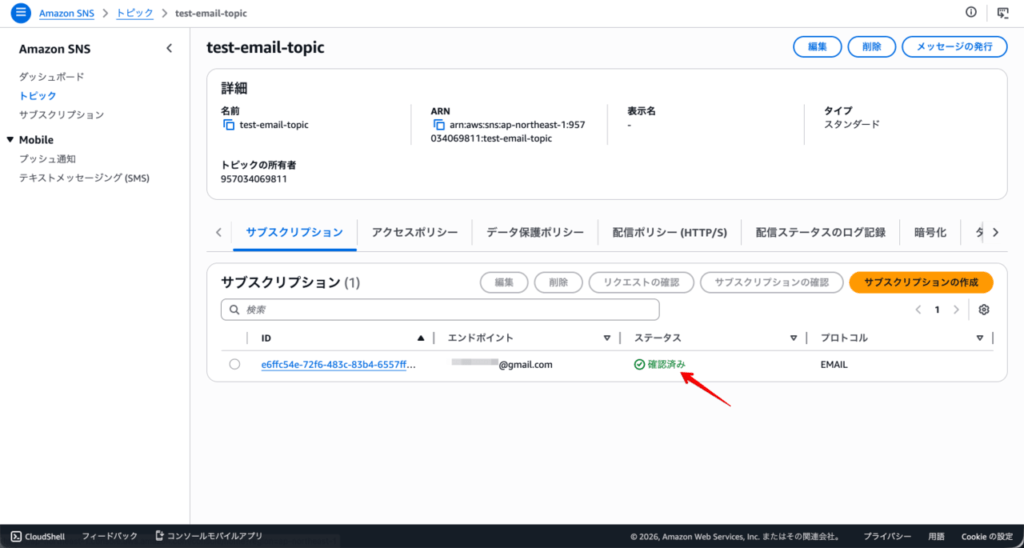Copy the ARN with copy icon

tap(439, 125)
